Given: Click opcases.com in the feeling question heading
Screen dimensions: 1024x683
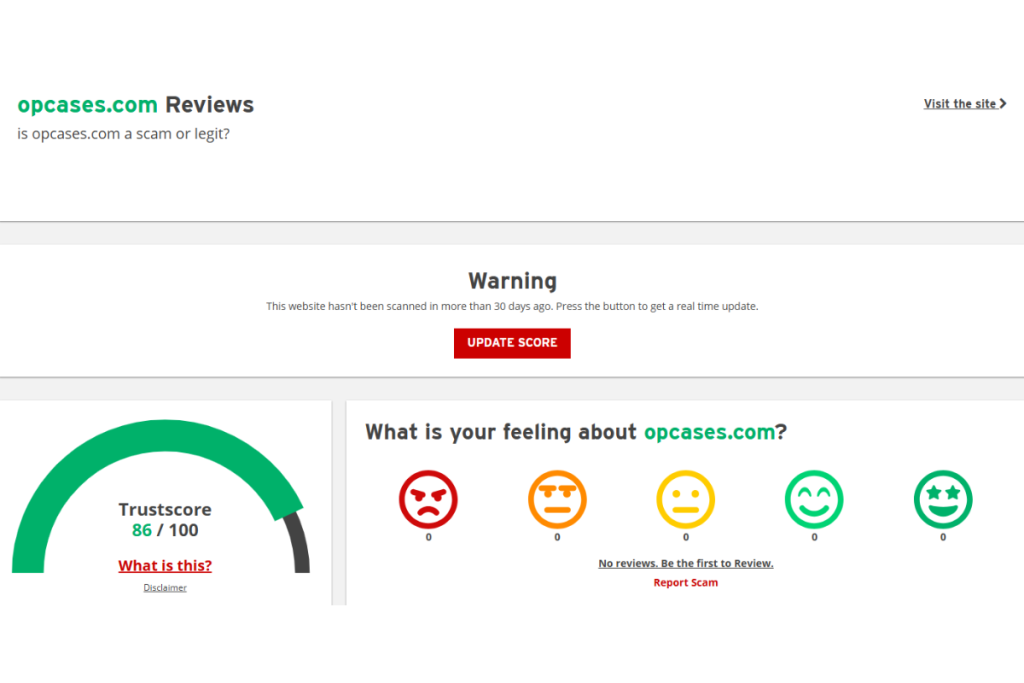Looking at the screenshot, I should [x=709, y=432].
